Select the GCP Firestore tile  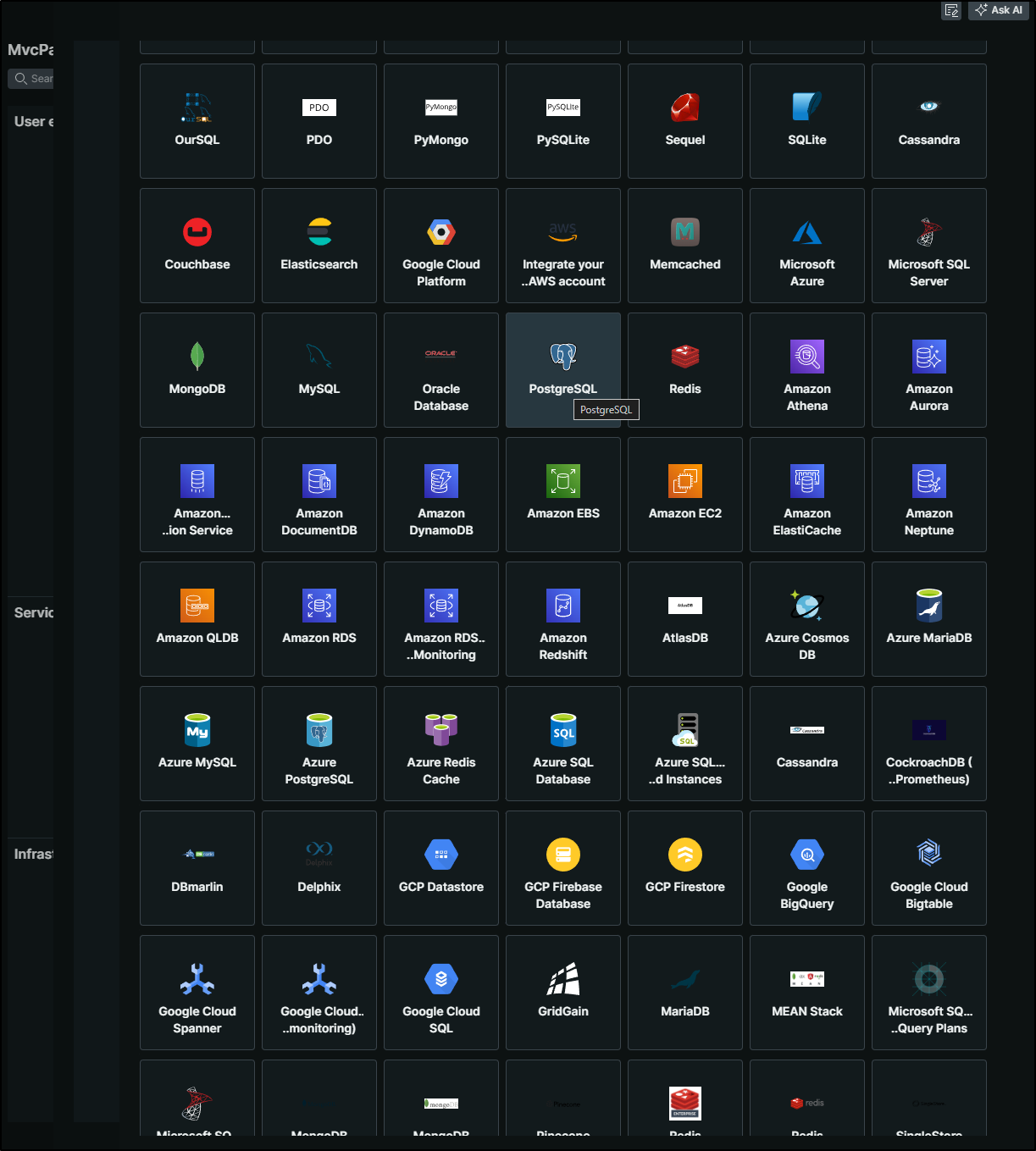pyautogui.click(x=685, y=868)
